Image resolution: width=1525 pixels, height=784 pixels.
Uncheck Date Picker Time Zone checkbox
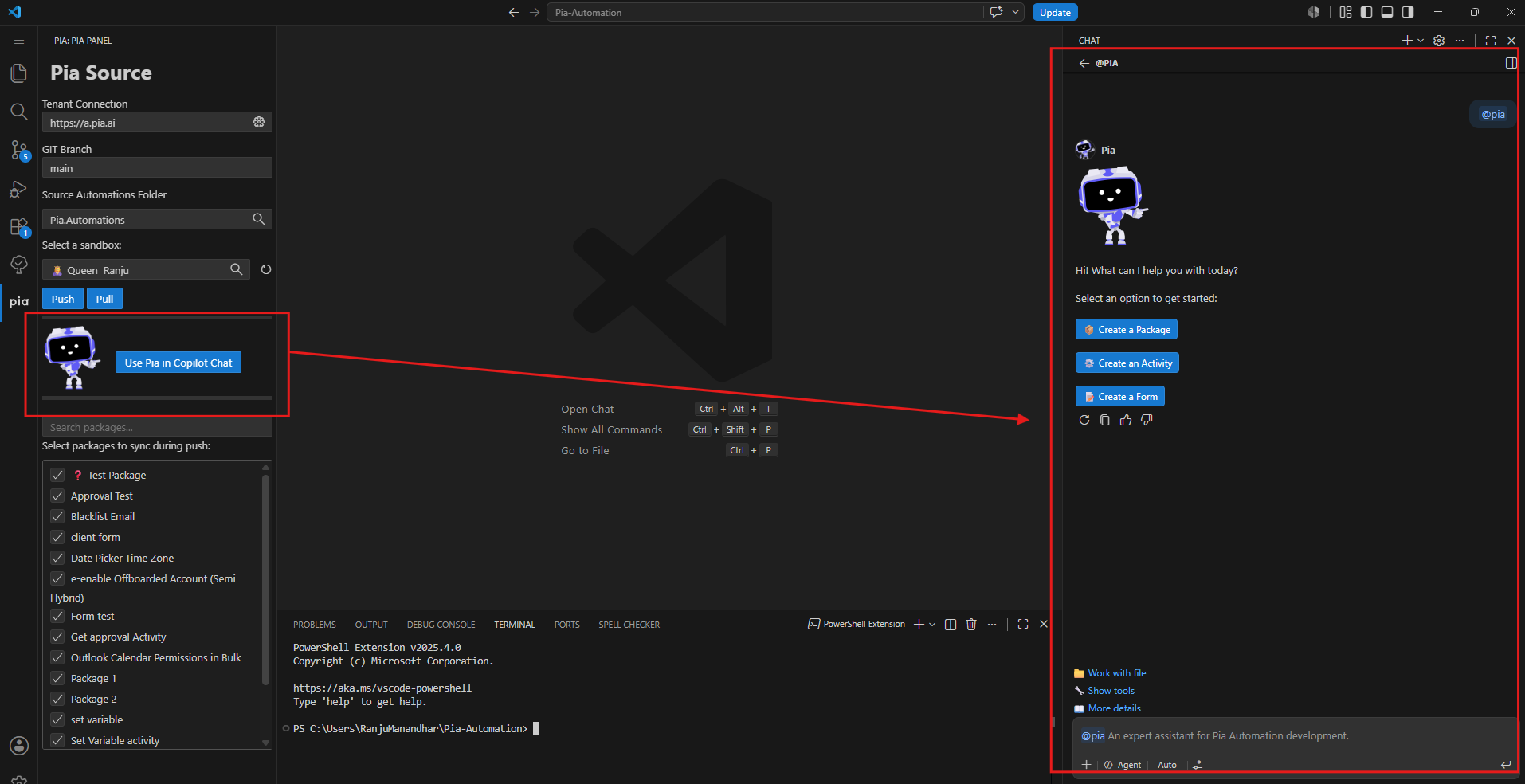(x=57, y=558)
